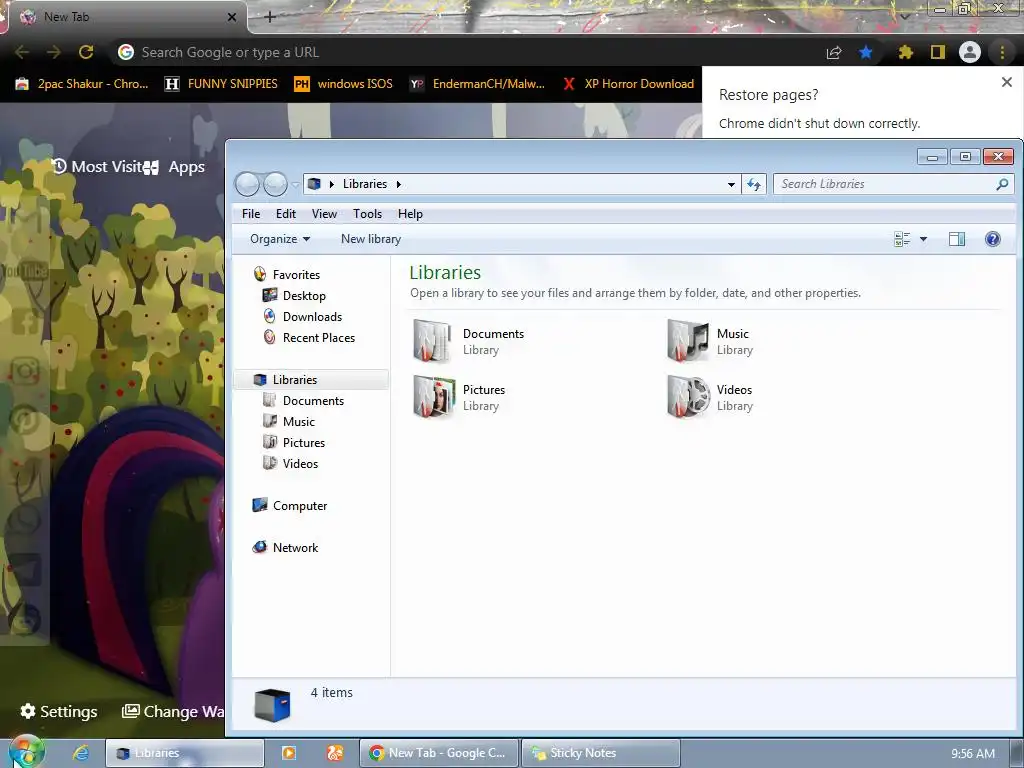Select Videos in the navigation tree
Viewport: 1024px width, 768px height.
point(300,464)
